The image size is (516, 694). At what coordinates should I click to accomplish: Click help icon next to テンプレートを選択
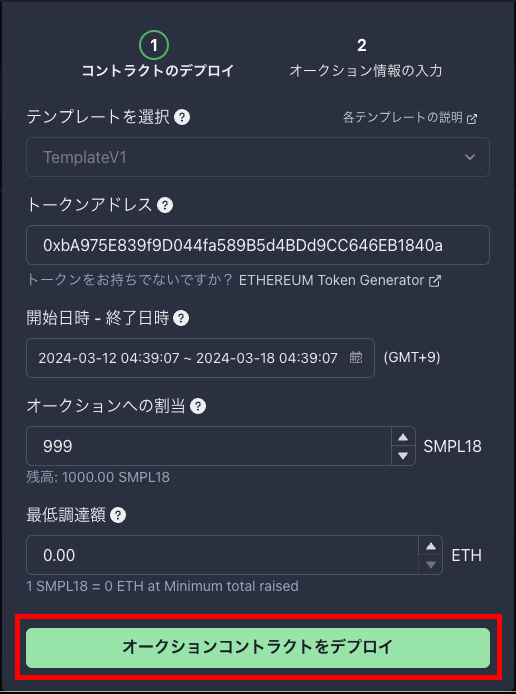182,117
